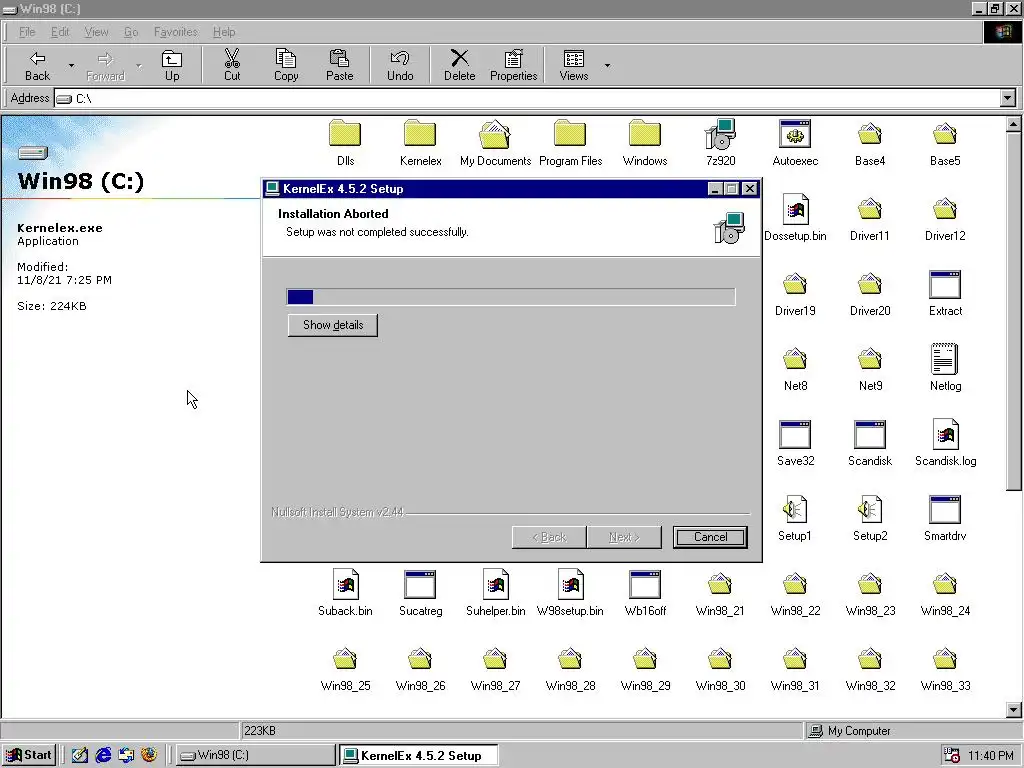Select the Win98_25 cabinet file

pyautogui.click(x=345, y=669)
